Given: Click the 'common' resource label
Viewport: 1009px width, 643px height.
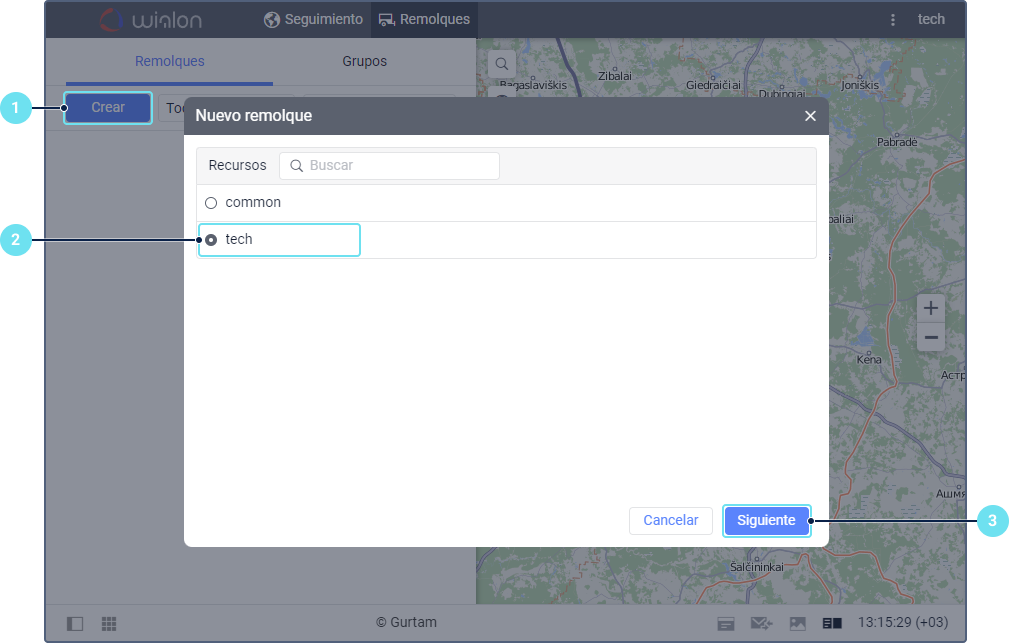Looking at the screenshot, I should tap(253, 203).
